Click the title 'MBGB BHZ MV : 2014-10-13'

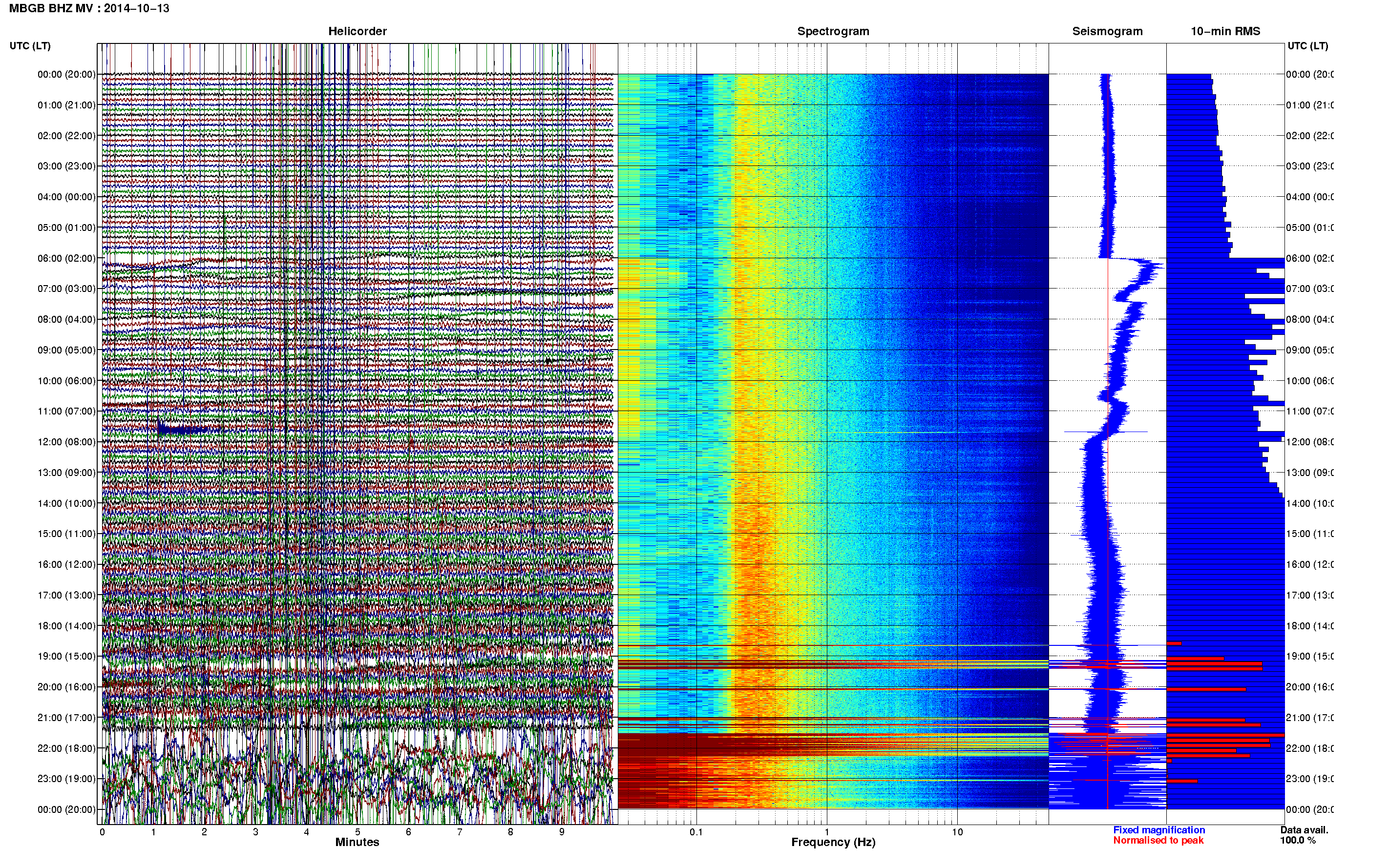click(x=89, y=8)
